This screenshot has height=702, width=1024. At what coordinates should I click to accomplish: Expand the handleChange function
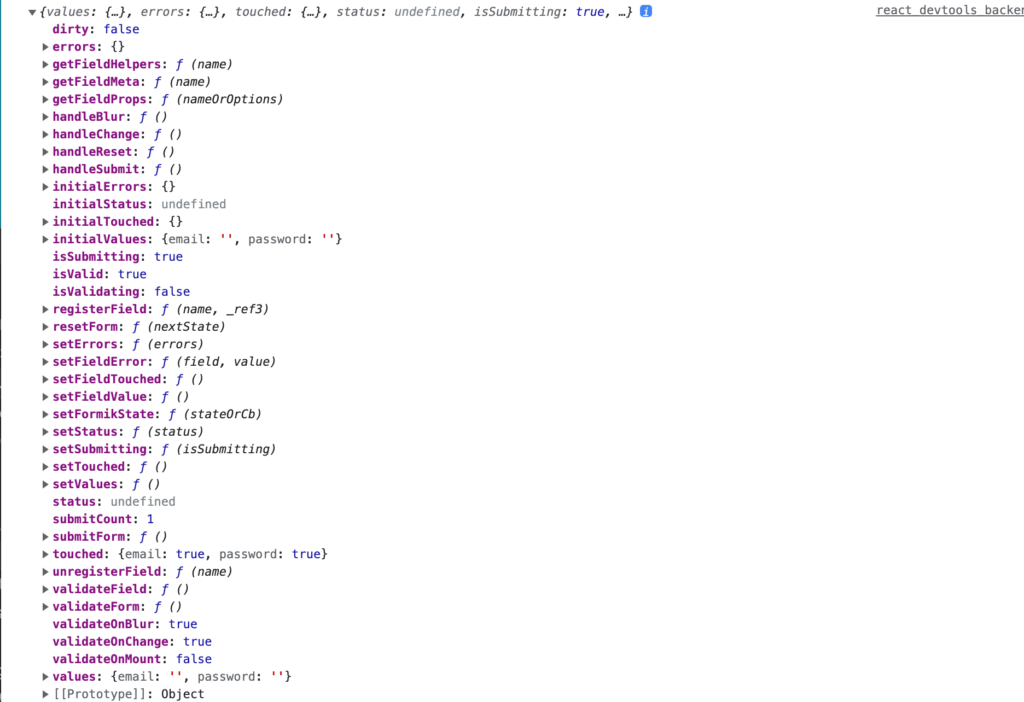45,134
